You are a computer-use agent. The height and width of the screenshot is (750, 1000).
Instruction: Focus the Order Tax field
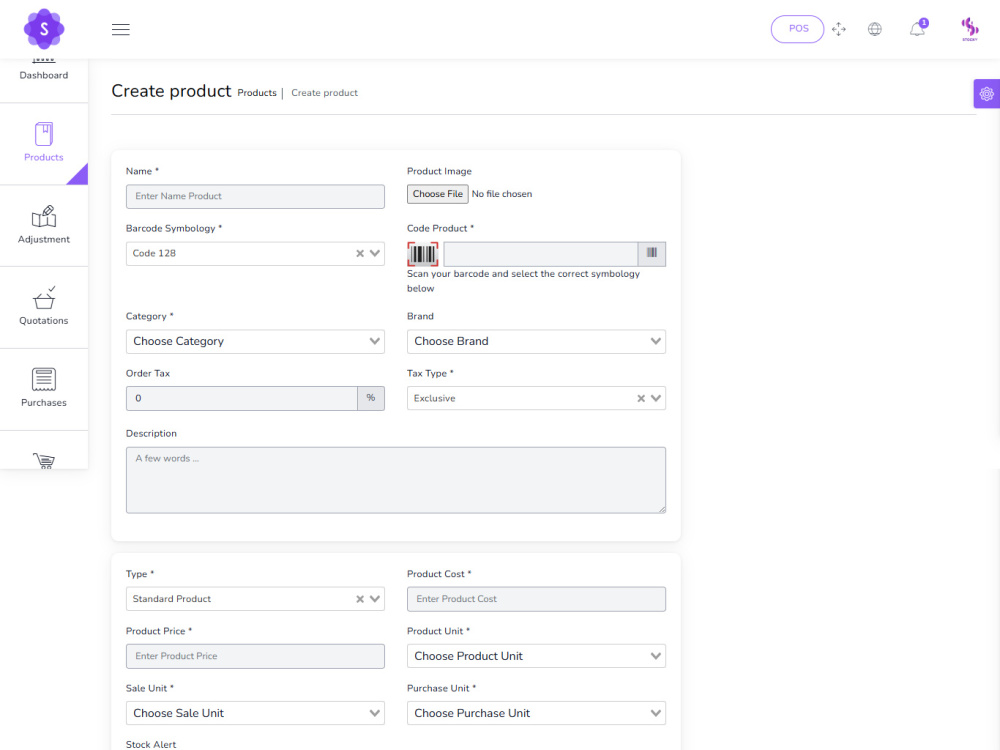click(x=242, y=399)
